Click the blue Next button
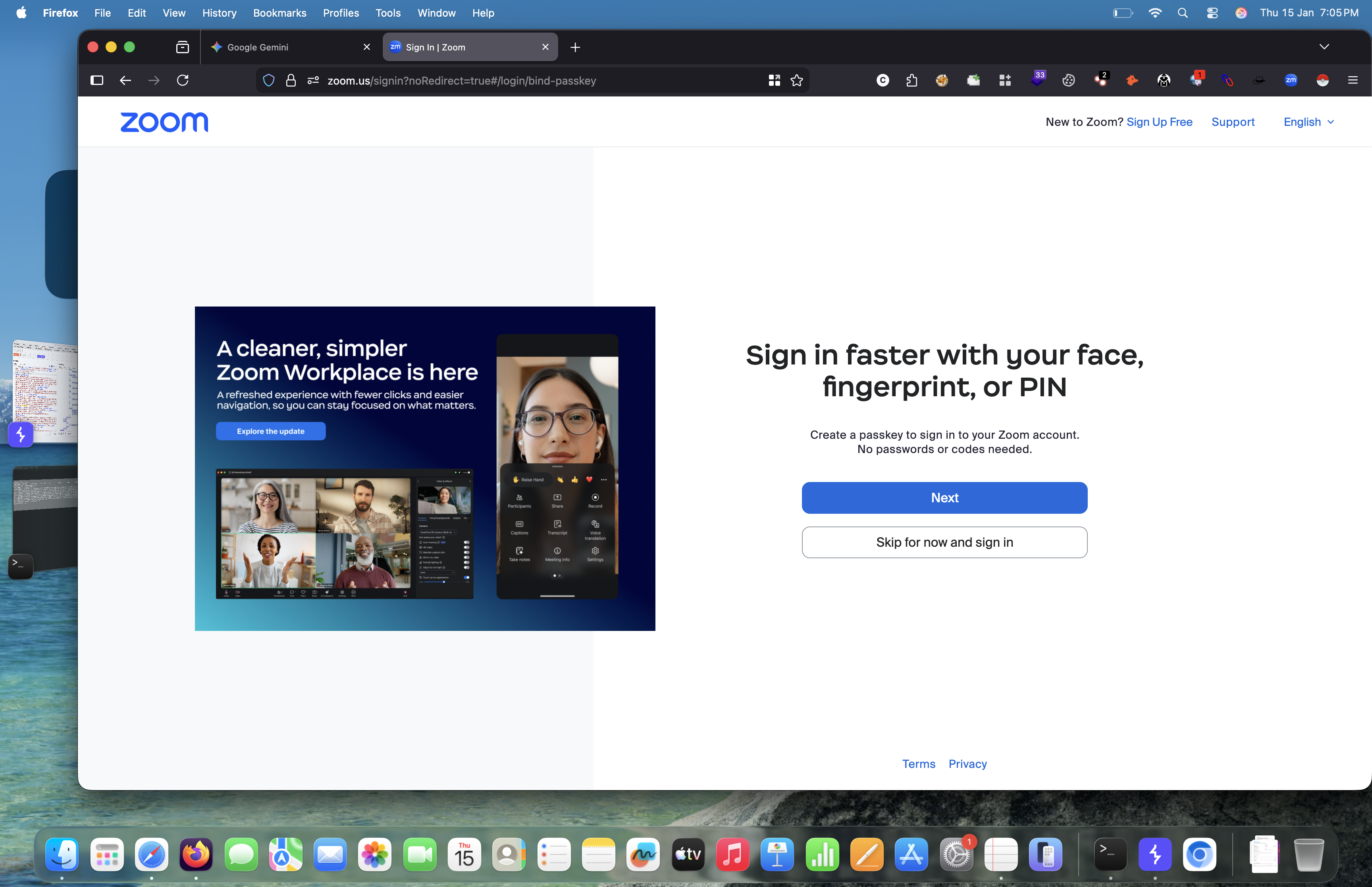1372x887 pixels. point(944,497)
